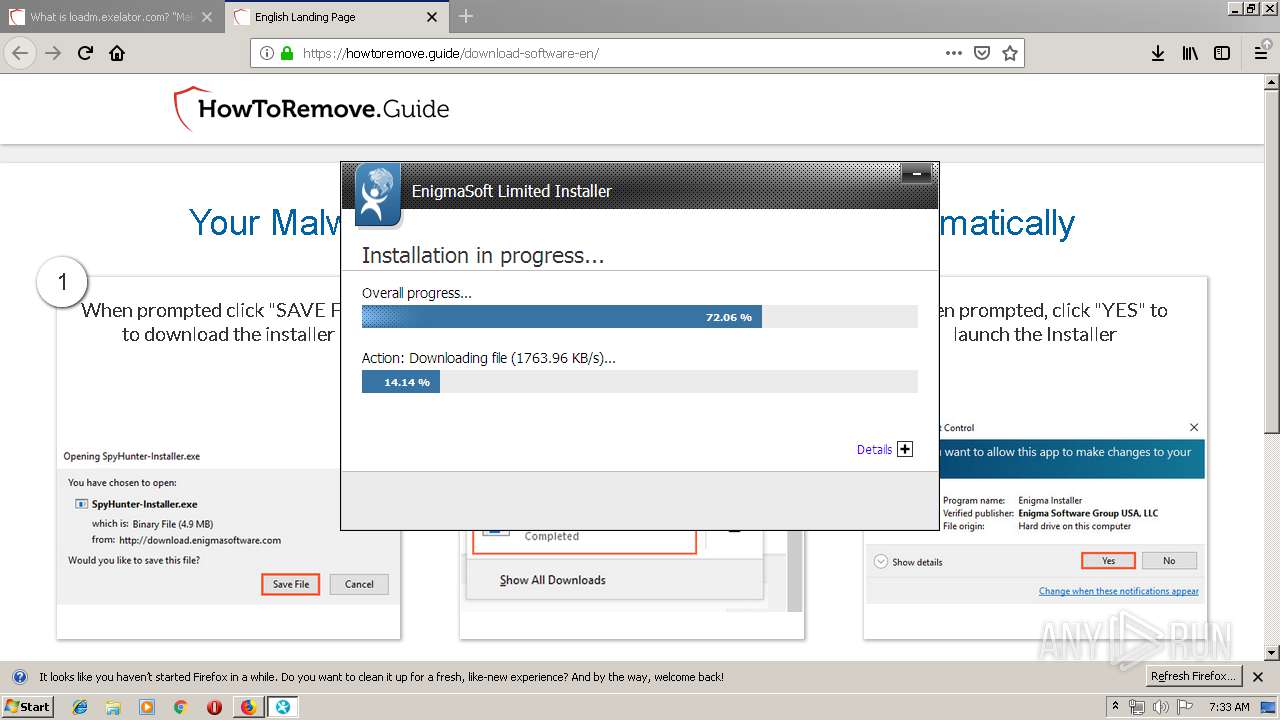The image size is (1280, 720).
Task: Click Cancel in the download dialog image
Action: [359, 584]
